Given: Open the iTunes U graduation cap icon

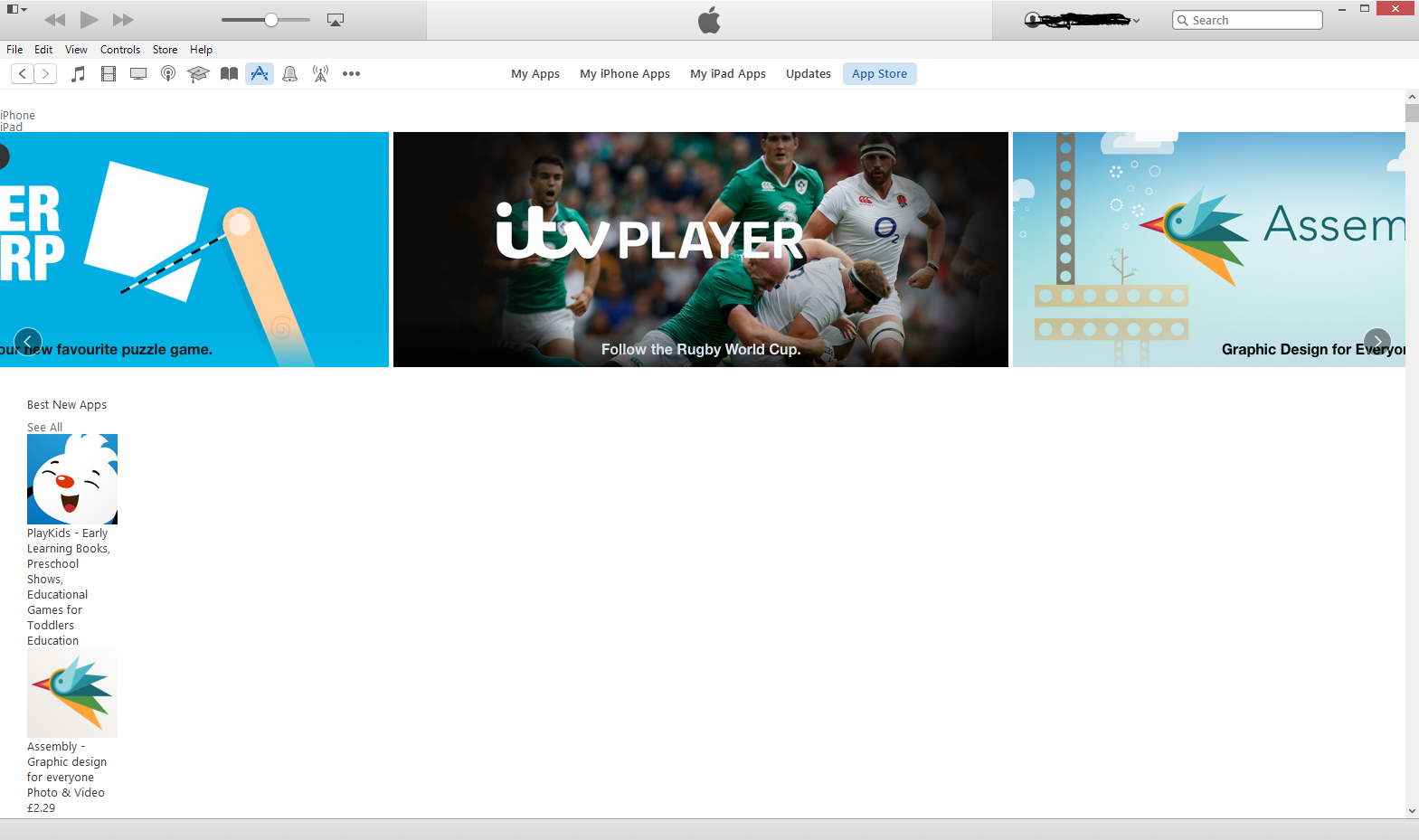Looking at the screenshot, I should coord(198,74).
